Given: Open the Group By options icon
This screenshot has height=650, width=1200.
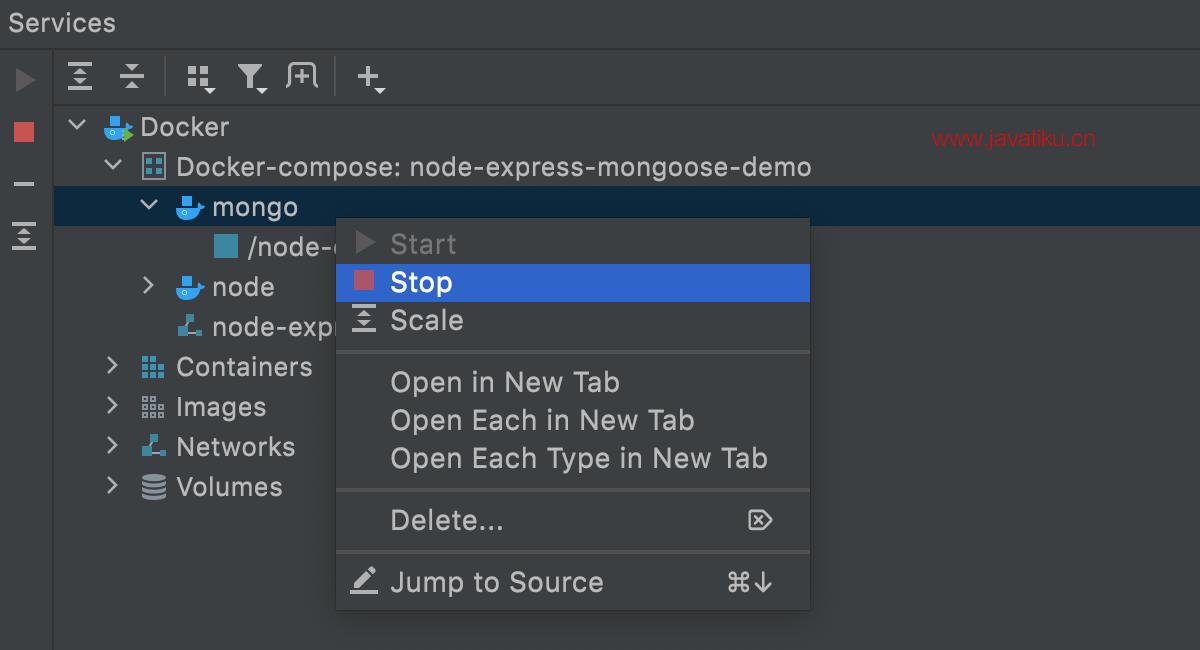Looking at the screenshot, I should [201, 78].
